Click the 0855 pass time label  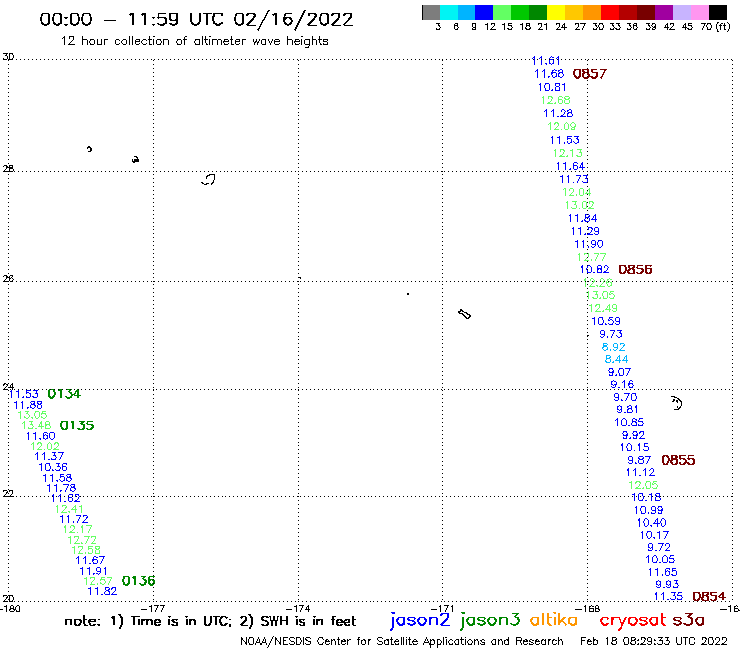pos(678,460)
